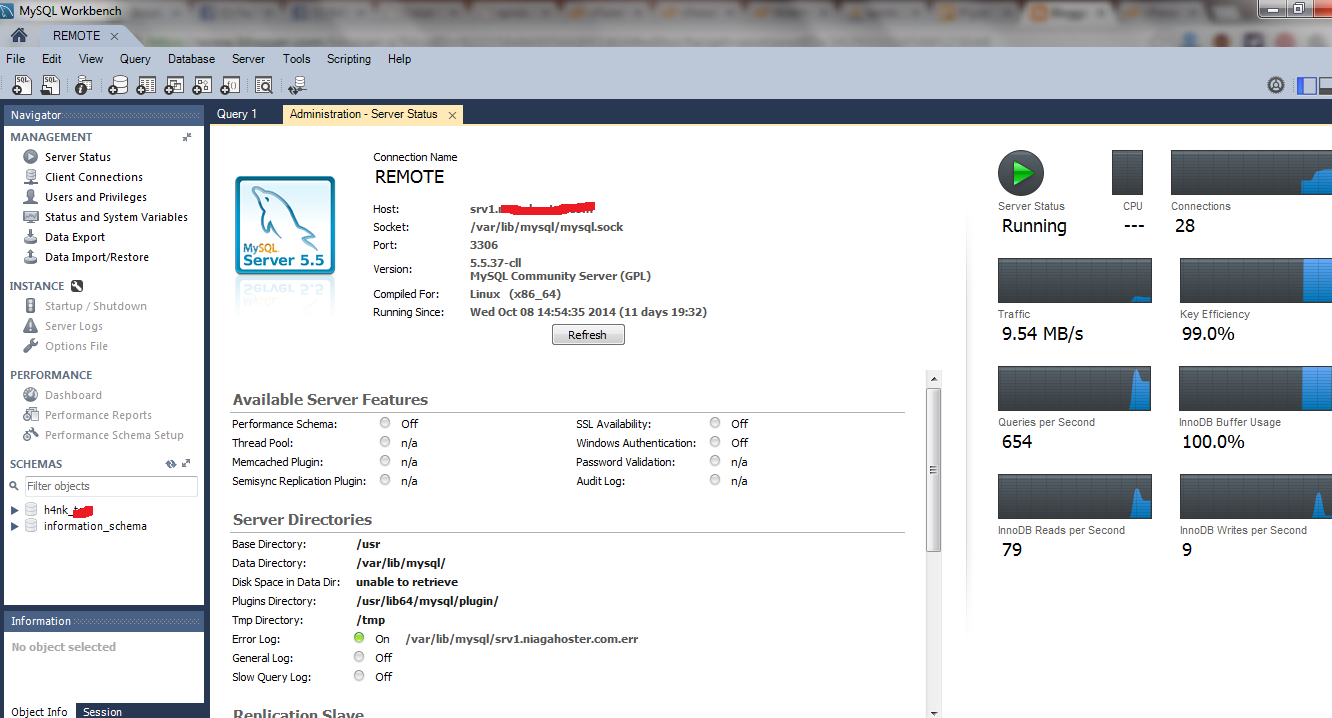Image resolution: width=1332 pixels, height=718 pixels.
Task: Open the Scripting menu
Action: pyautogui.click(x=348, y=59)
